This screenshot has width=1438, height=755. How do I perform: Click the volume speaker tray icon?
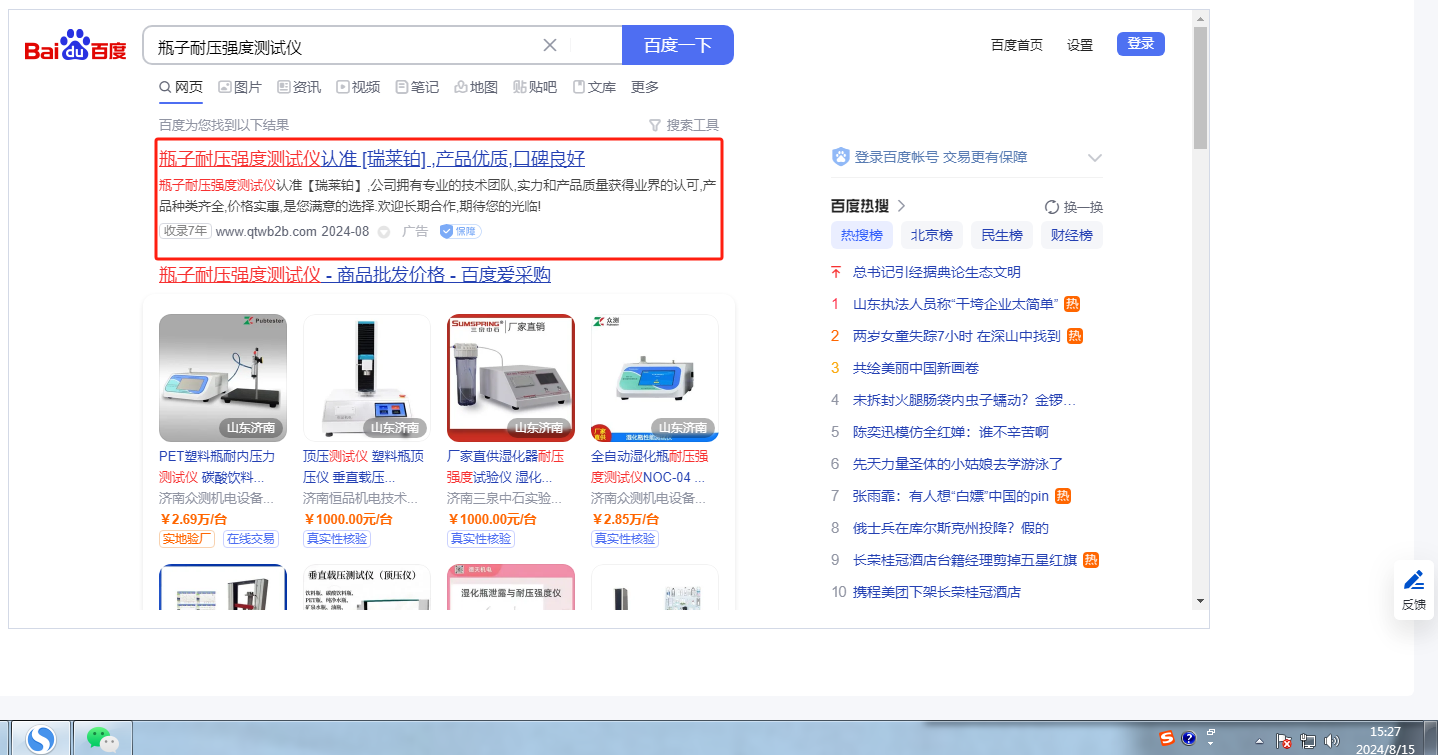[1332, 741]
